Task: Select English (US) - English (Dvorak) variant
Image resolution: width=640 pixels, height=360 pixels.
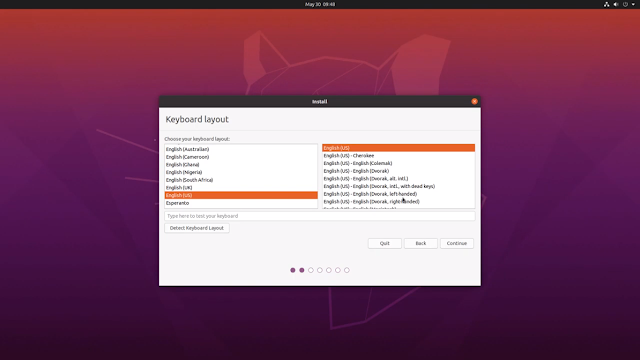Action: click(x=398, y=171)
